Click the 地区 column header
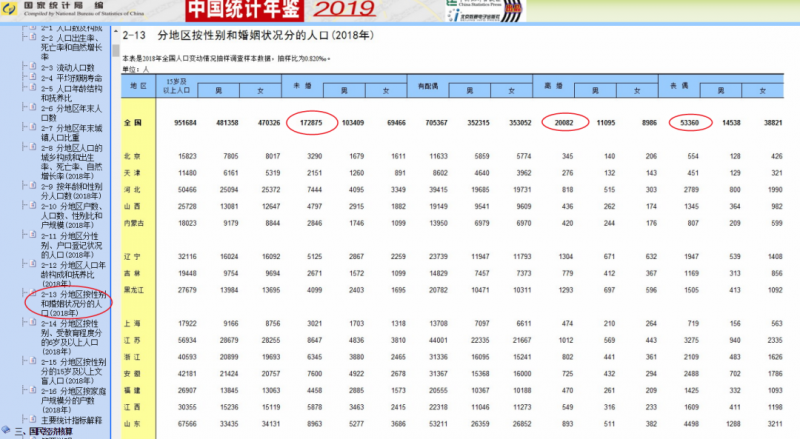The image size is (800, 439). pyautogui.click(x=138, y=86)
